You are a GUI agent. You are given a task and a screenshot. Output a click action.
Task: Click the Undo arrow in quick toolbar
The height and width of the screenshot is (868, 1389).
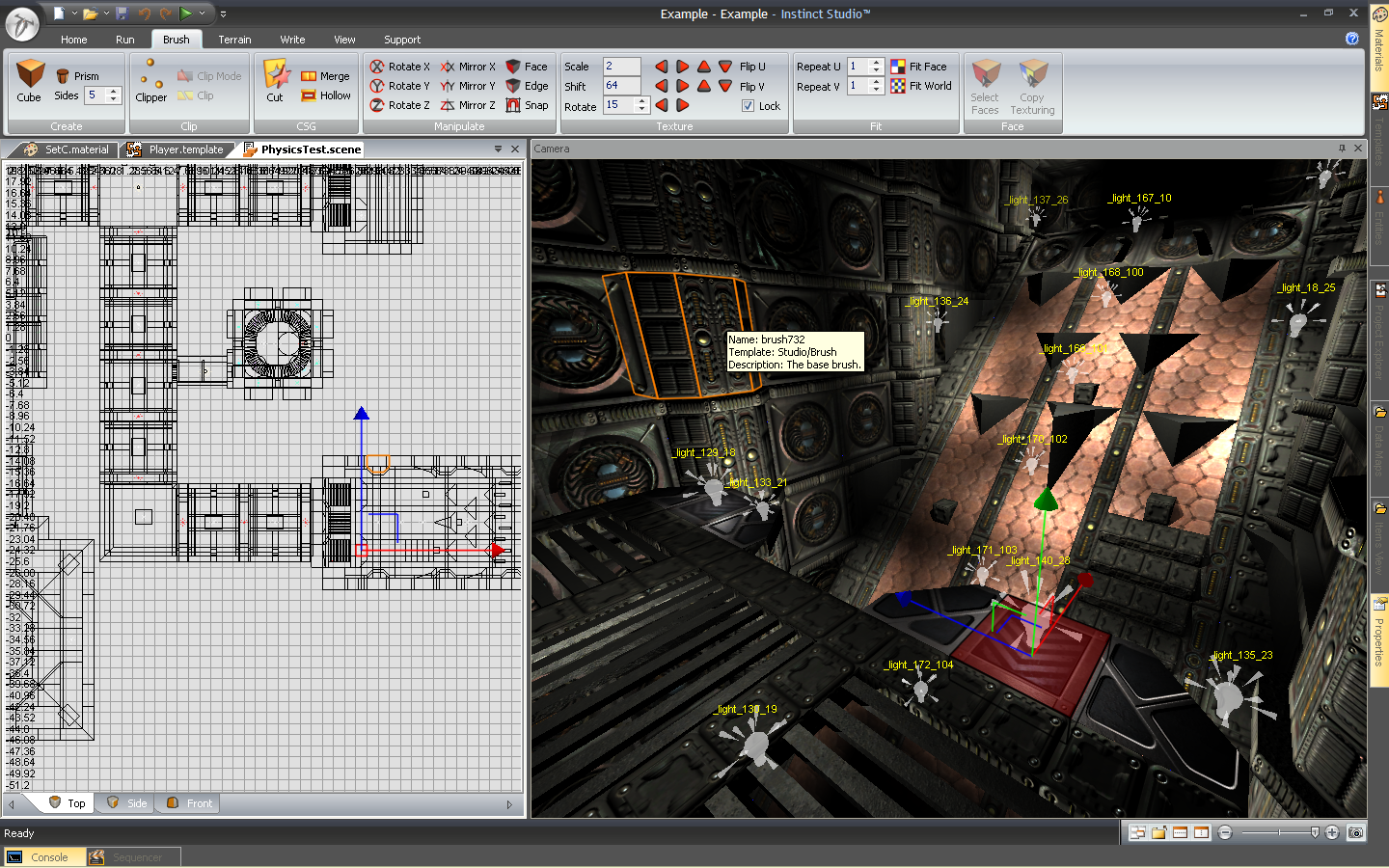point(145,14)
